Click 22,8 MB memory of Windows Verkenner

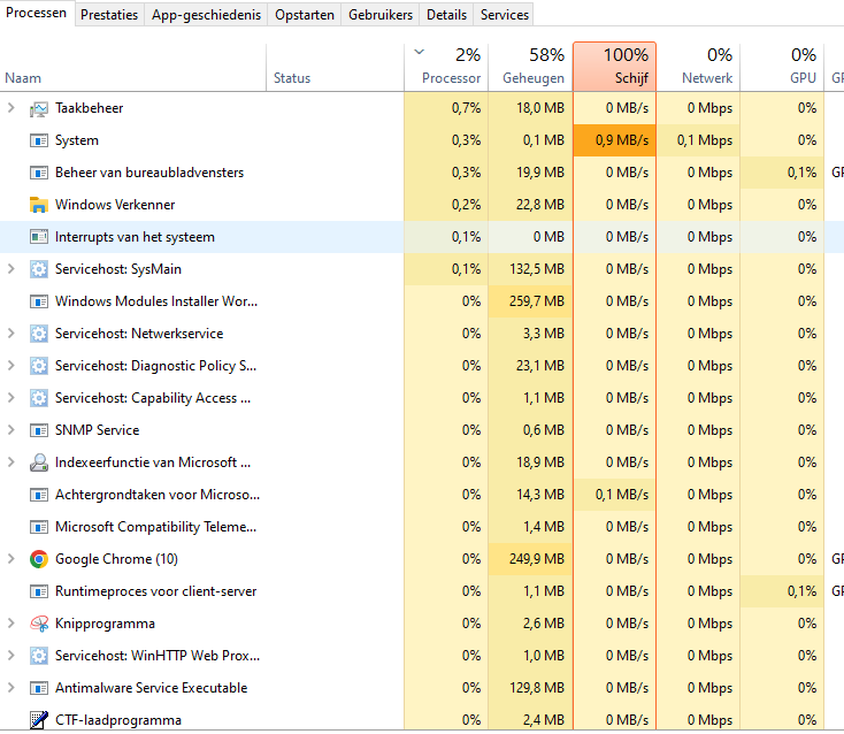click(540, 205)
